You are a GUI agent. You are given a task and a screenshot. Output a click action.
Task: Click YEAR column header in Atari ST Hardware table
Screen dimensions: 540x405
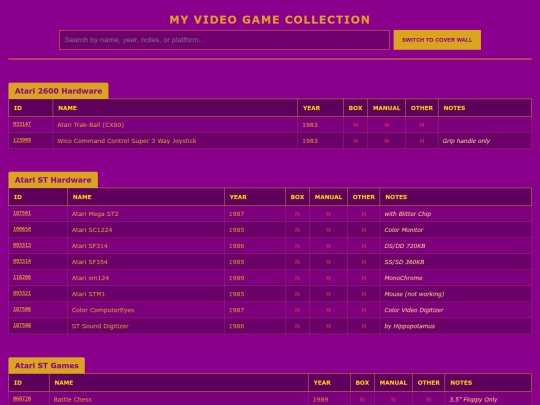click(255, 197)
